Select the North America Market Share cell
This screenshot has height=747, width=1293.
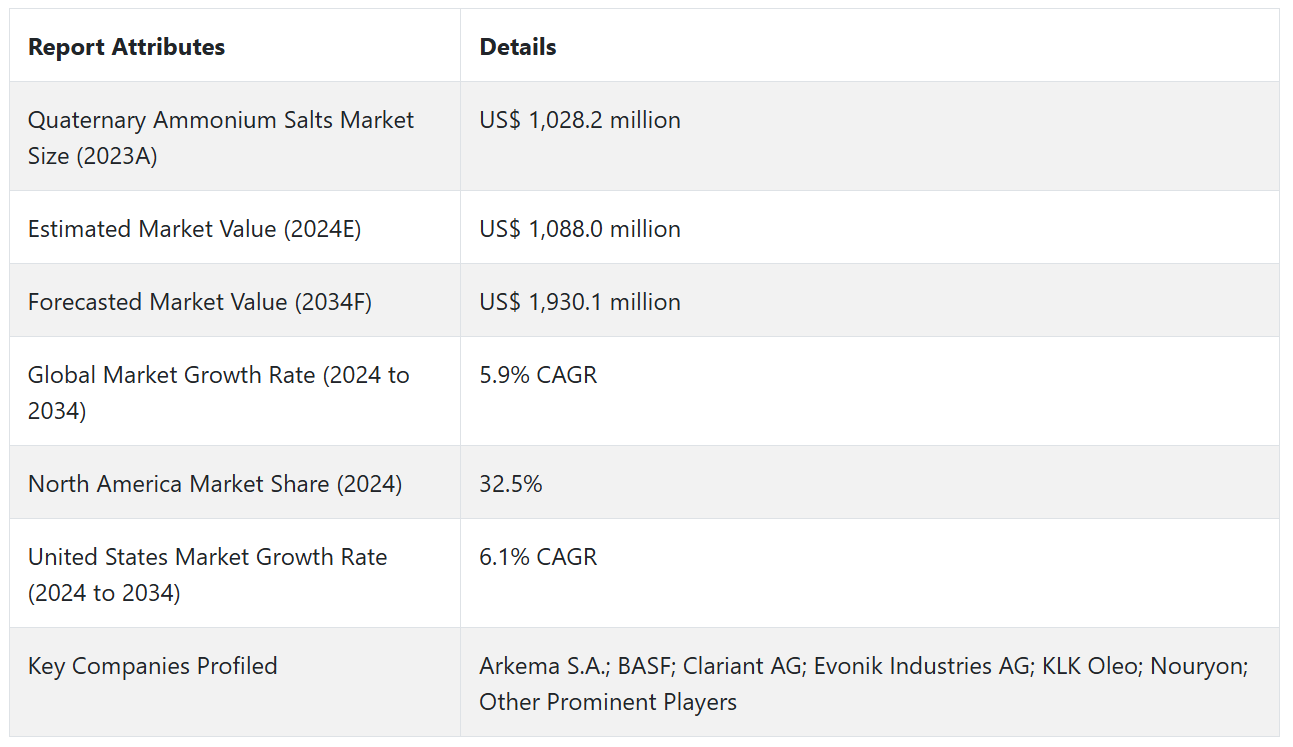[x=215, y=484]
